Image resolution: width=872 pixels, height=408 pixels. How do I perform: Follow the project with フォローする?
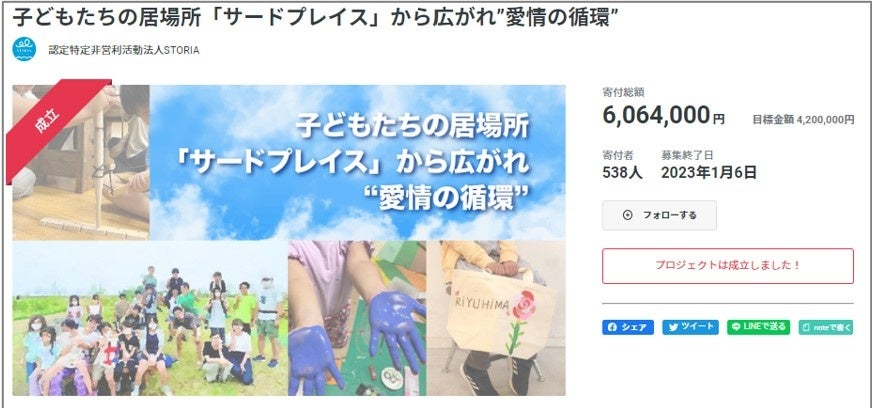point(659,215)
